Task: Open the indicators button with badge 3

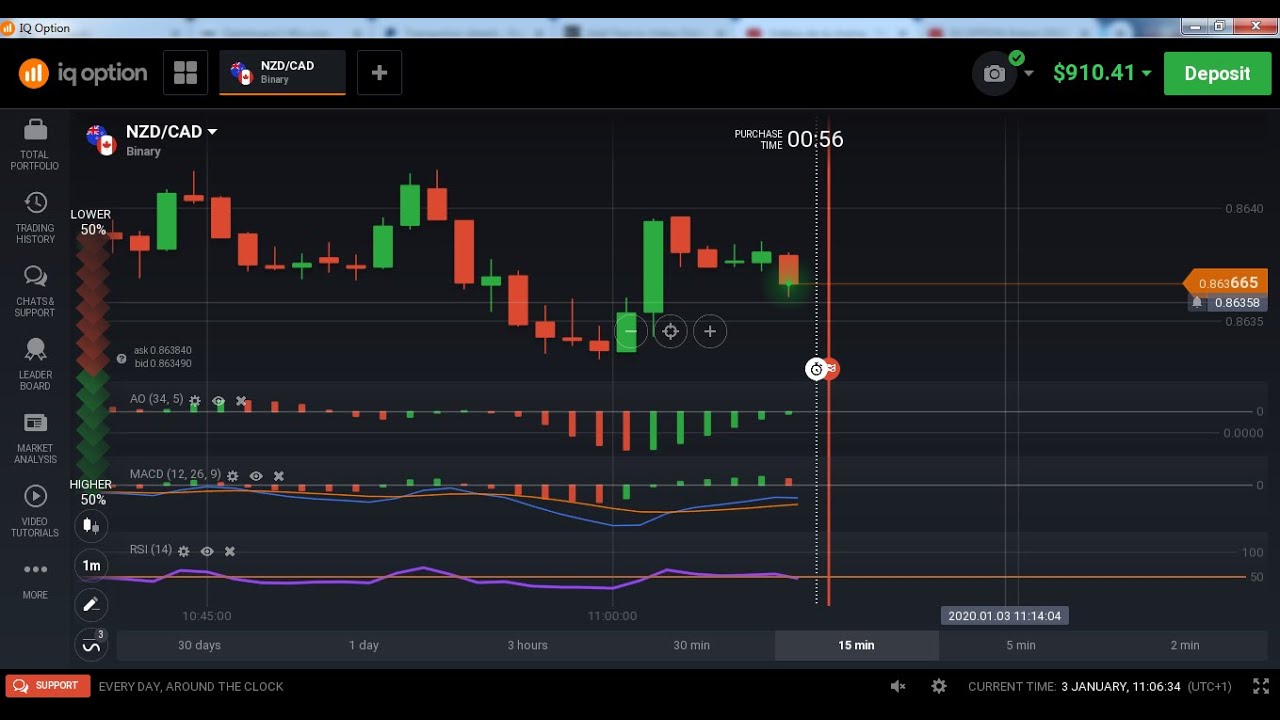Action: click(91, 645)
